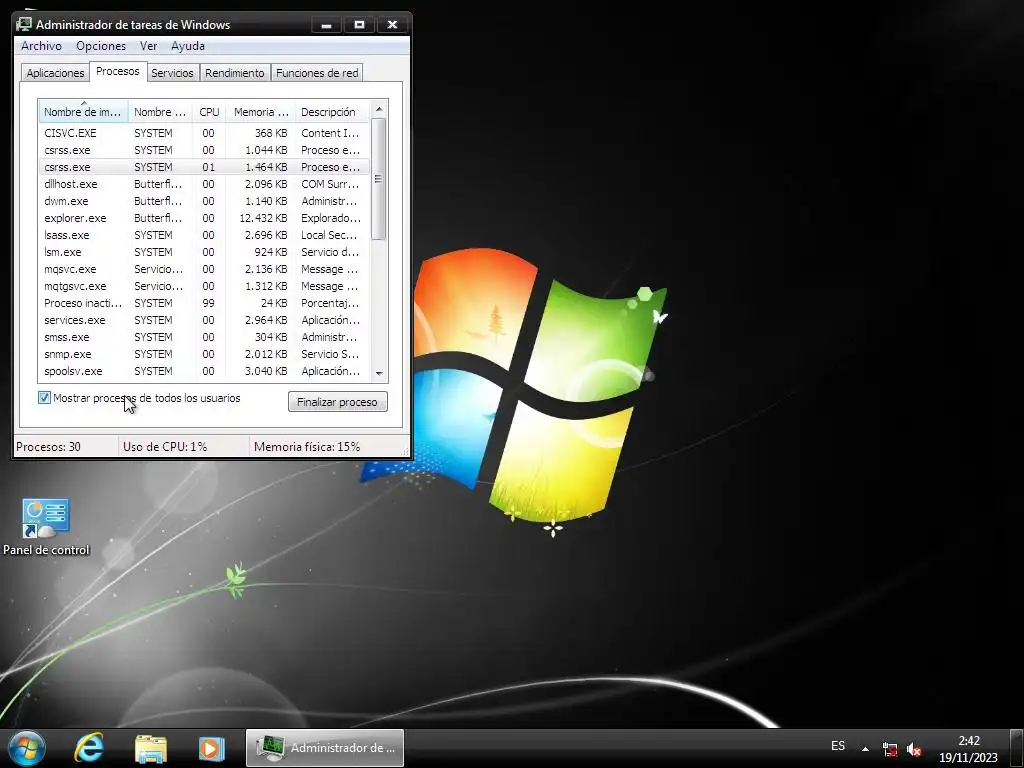Image resolution: width=1024 pixels, height=768 pixels.
Task: Open the Archivo menu
Action: tap(41, 46)
